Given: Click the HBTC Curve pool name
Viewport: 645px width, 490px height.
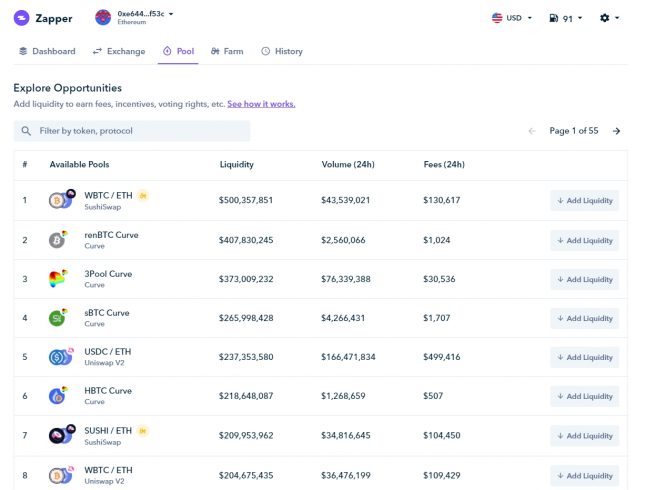Looking at the screenshot, I should click(108, 391).
